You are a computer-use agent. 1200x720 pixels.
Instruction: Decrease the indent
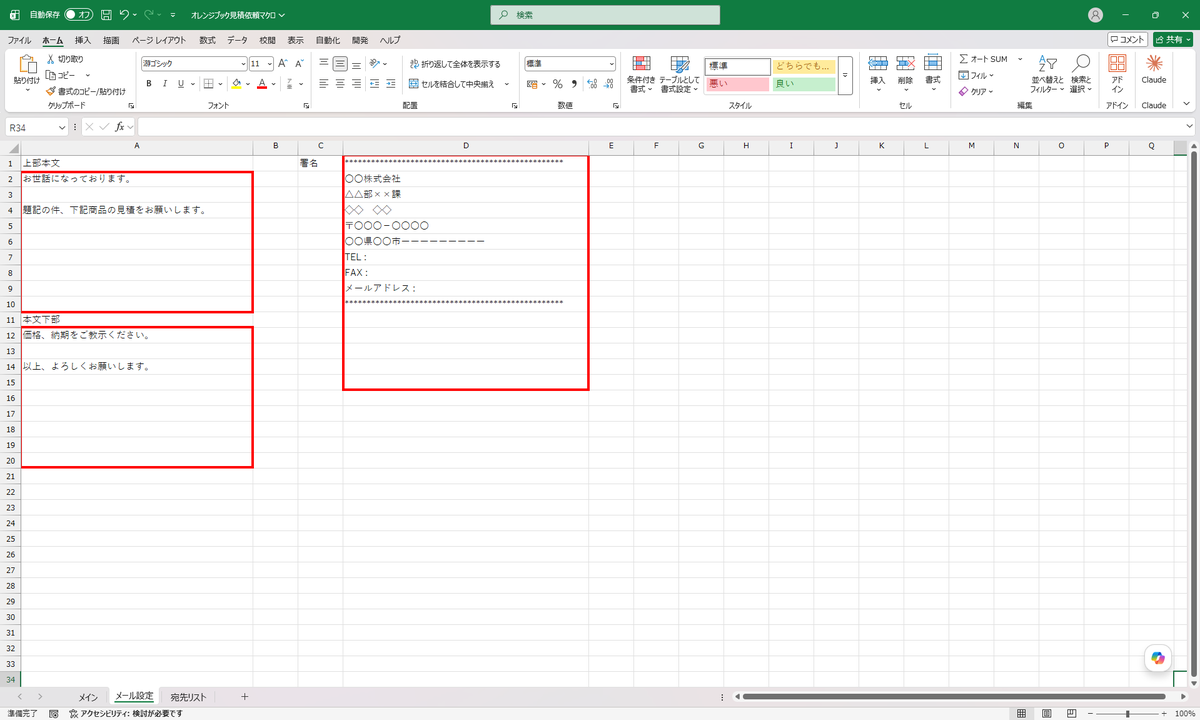(x=373, y=84)
